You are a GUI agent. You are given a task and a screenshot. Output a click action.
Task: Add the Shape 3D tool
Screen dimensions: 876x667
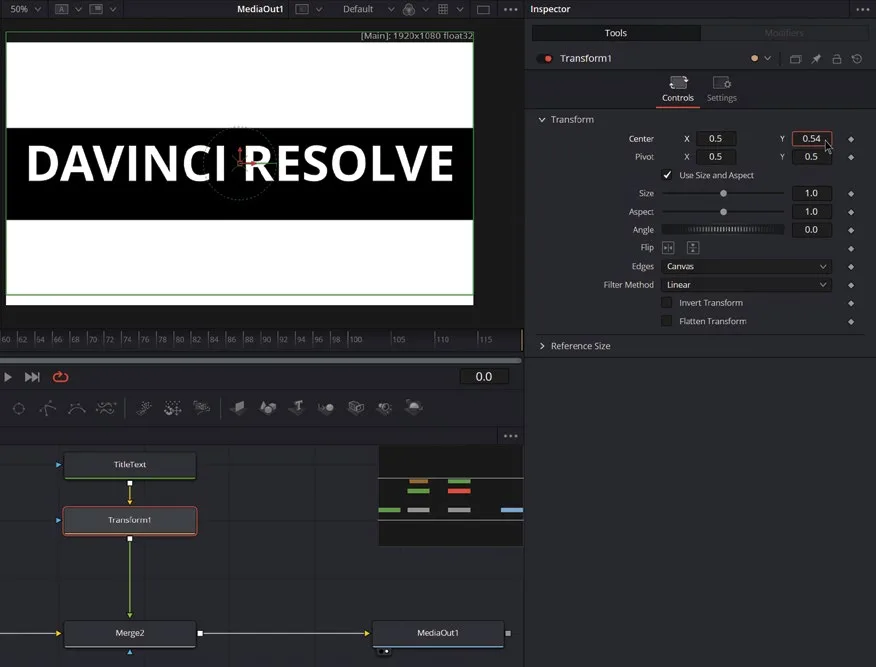268,408
